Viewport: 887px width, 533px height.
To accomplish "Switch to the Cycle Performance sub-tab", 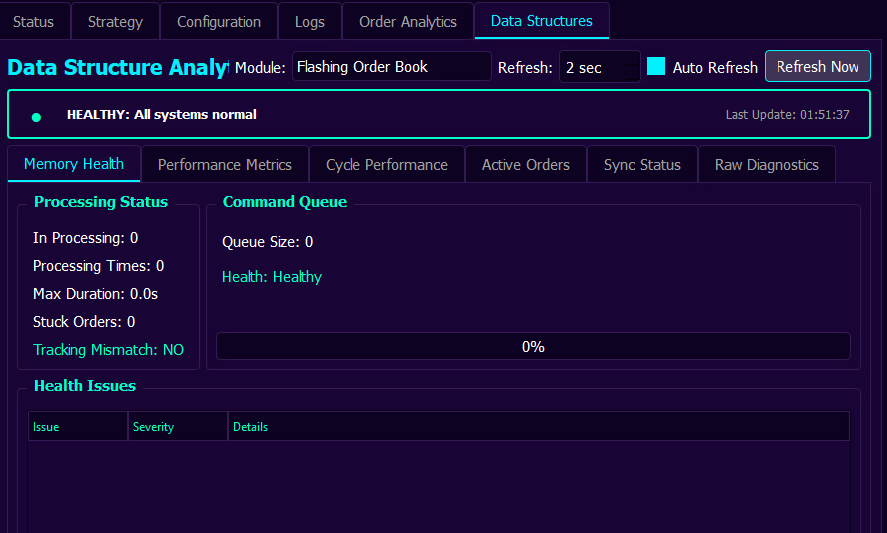I will pos(387,165).
